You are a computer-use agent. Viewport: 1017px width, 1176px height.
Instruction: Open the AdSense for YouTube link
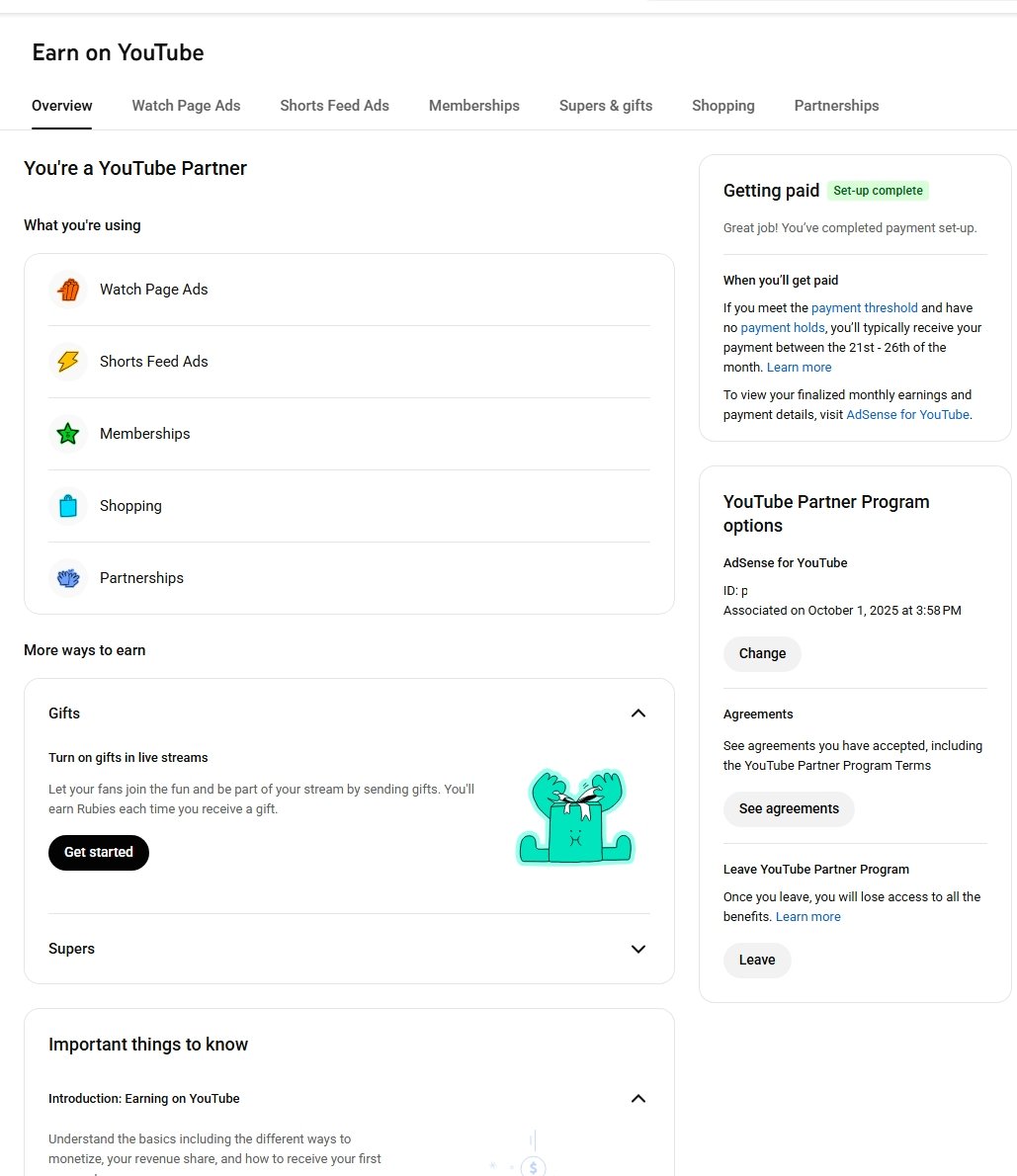click(907, 415)
